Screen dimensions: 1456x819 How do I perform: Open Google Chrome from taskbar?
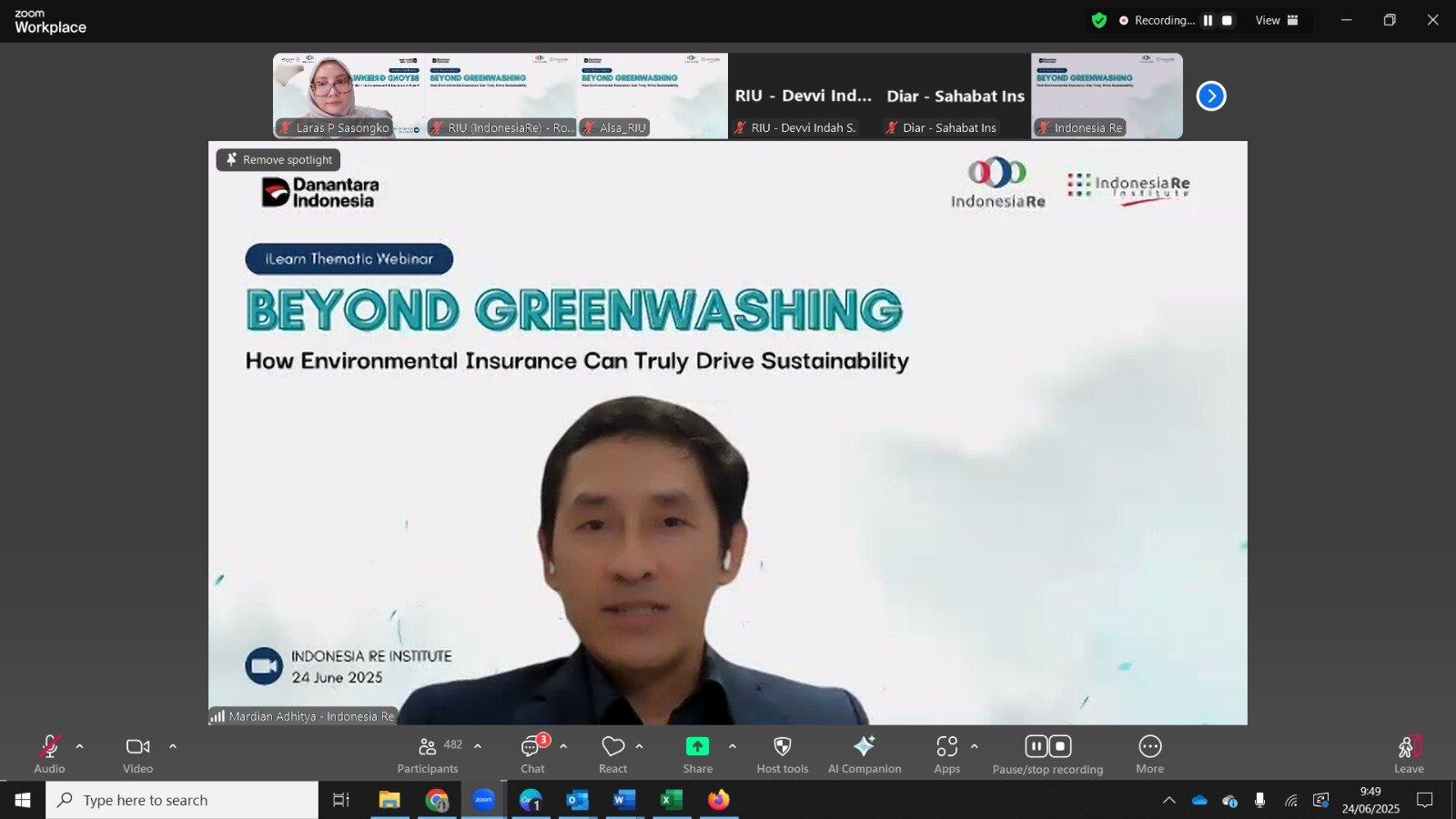click(x=437, y=800)
